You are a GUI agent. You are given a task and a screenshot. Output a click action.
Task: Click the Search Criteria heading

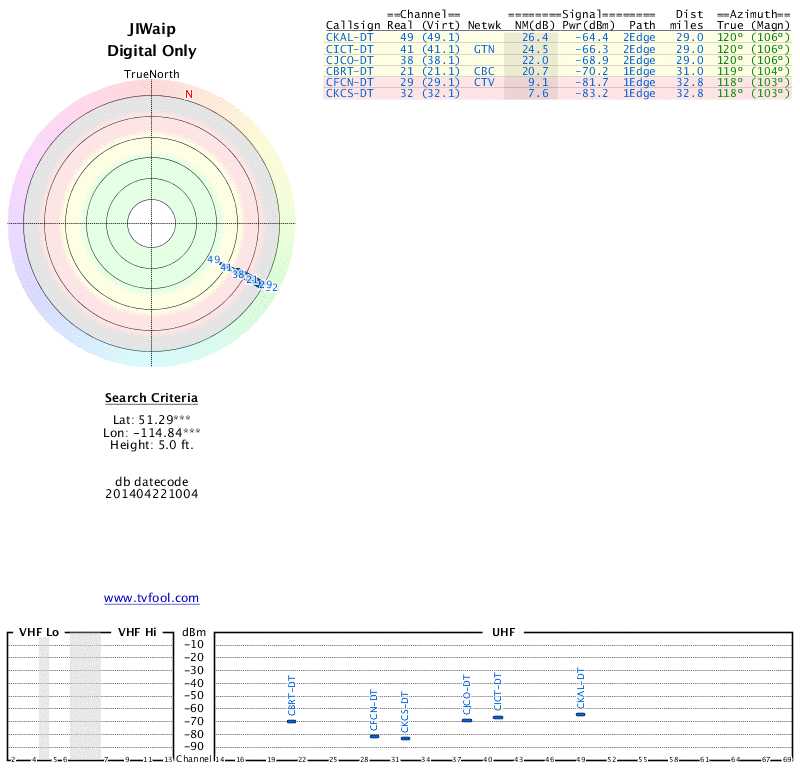point(151,398)
